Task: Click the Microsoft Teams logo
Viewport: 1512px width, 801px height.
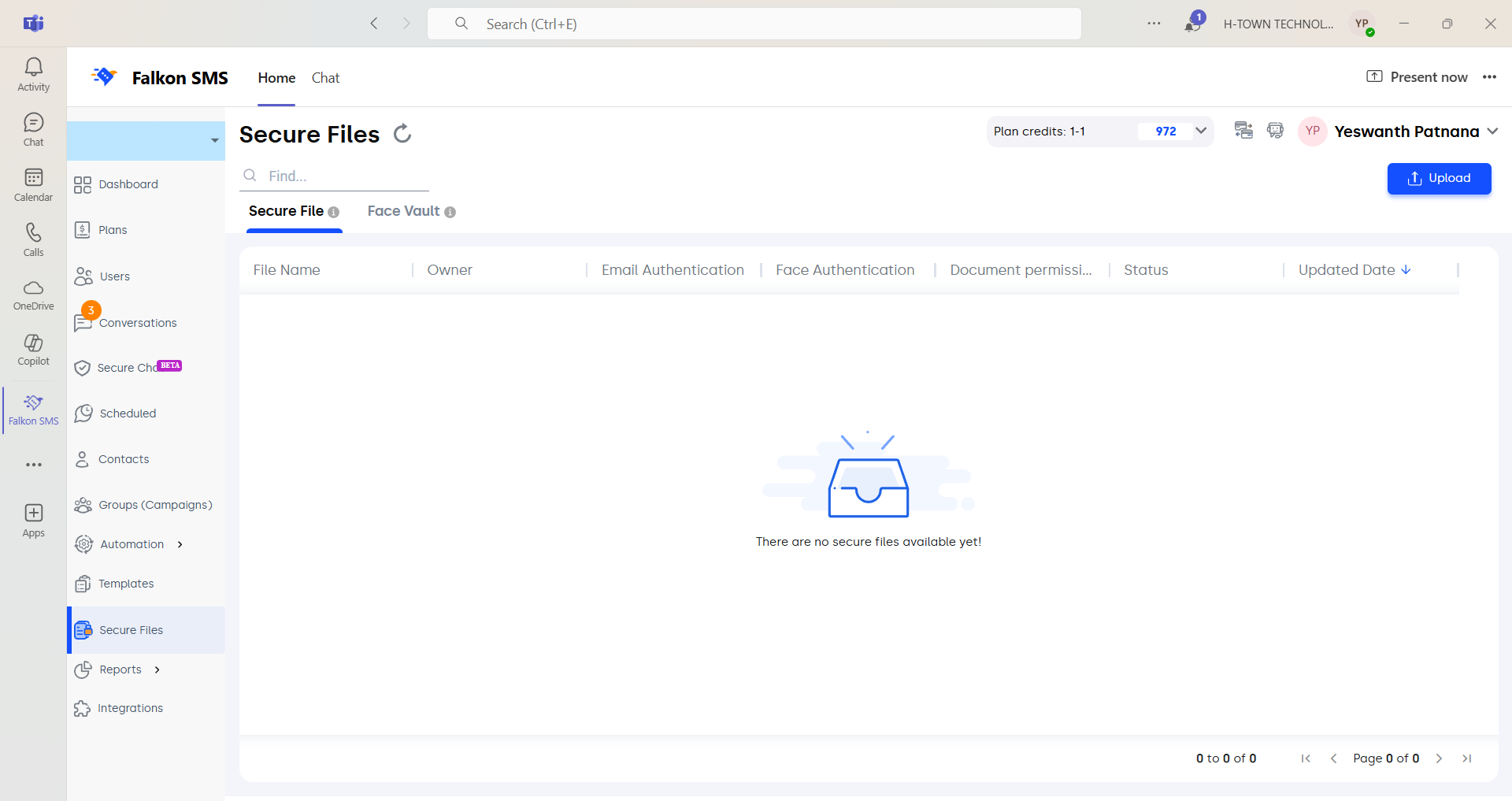Action: pyautogui.click(x=33, y=24)
